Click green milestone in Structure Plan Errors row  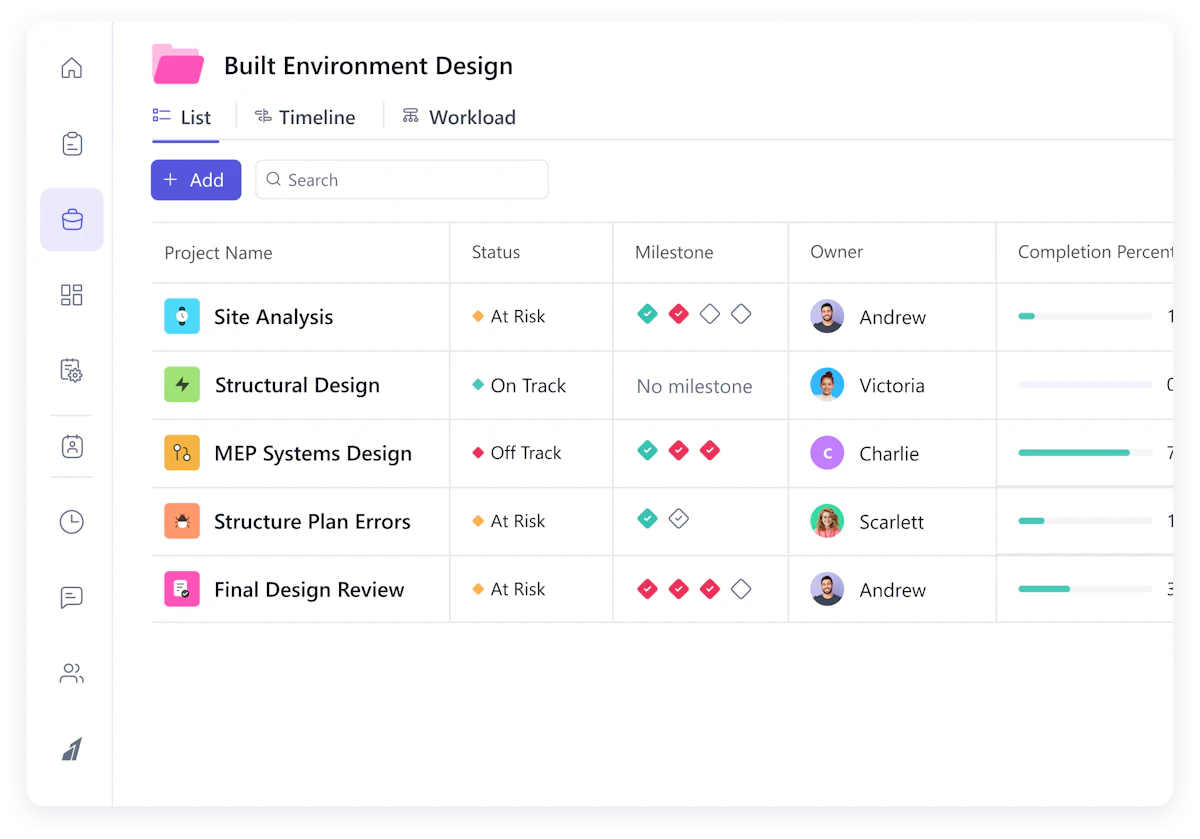click(648, 518)
